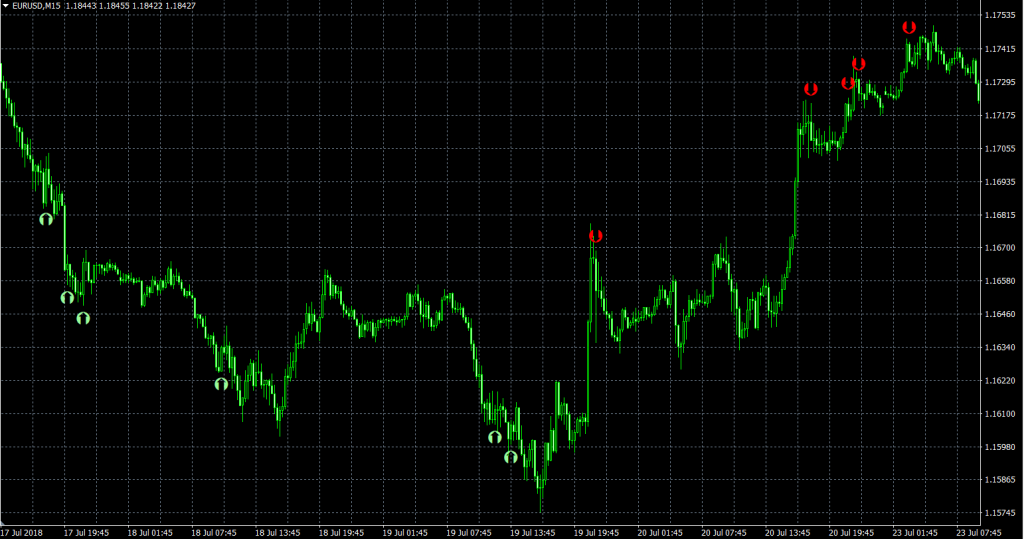Click the 1.16340 price axis label

pyautogui.click(x=1000, y=348)
